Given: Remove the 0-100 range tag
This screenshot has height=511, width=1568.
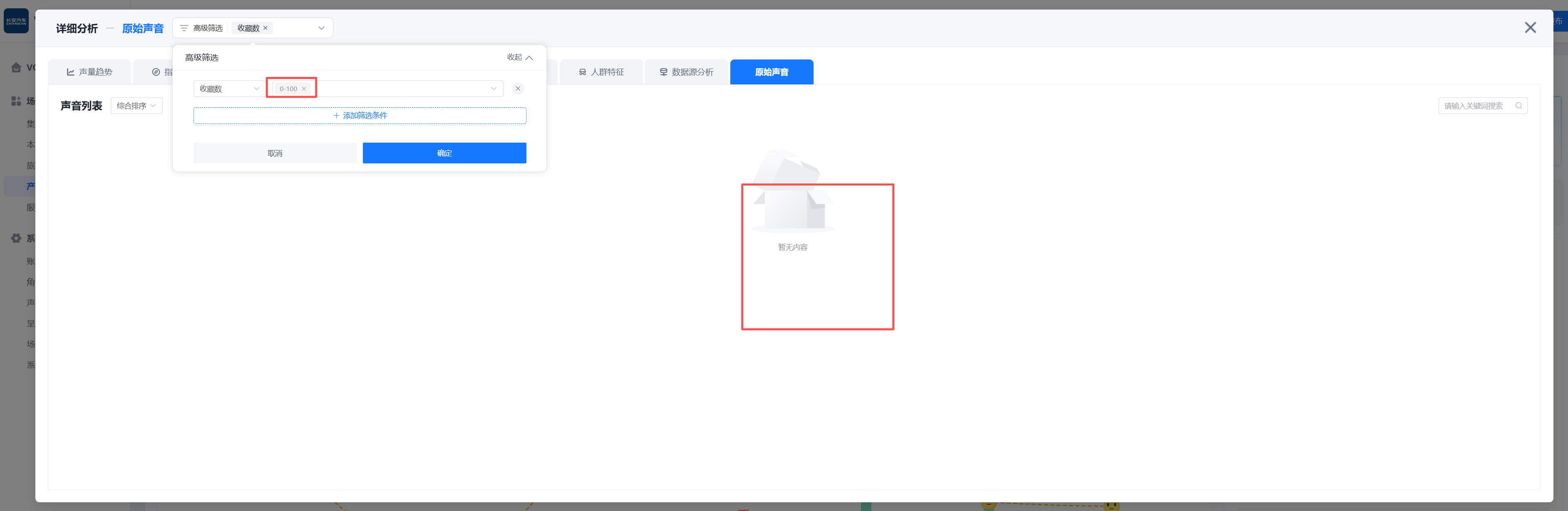Looking at the screenshot, I should [x=304, y=89].
